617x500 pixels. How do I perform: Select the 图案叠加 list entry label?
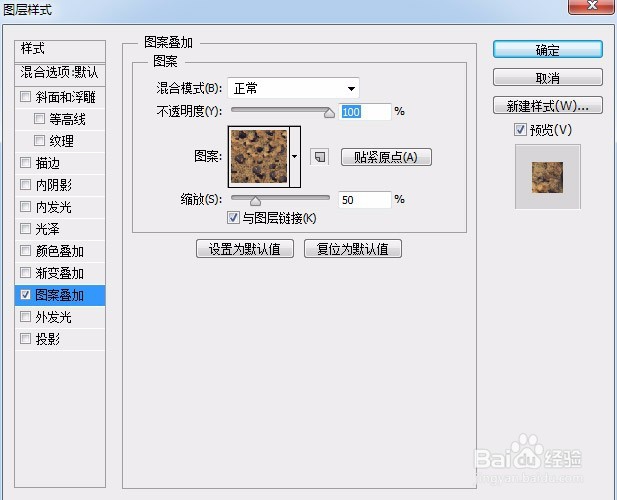click(60, 295)
